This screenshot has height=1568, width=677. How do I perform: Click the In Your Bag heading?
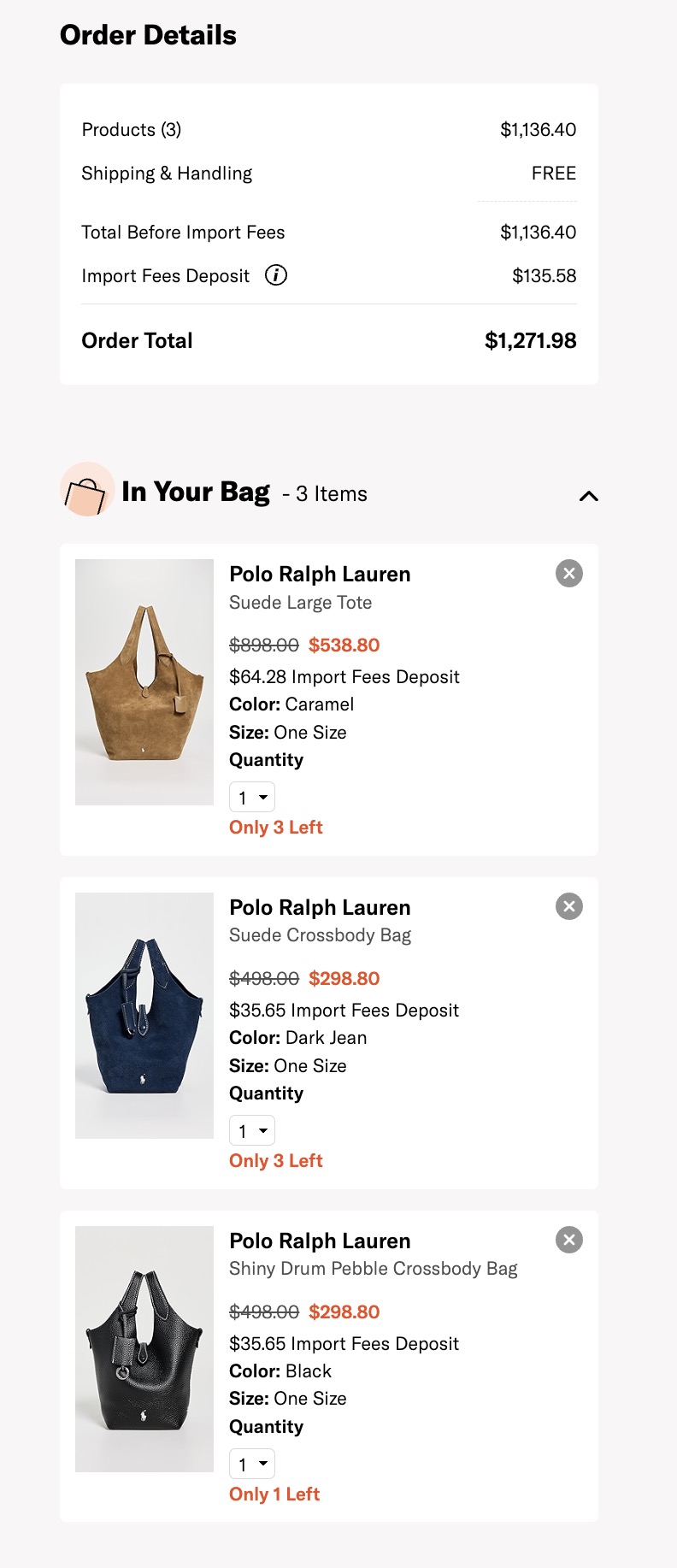pos(196,492)
